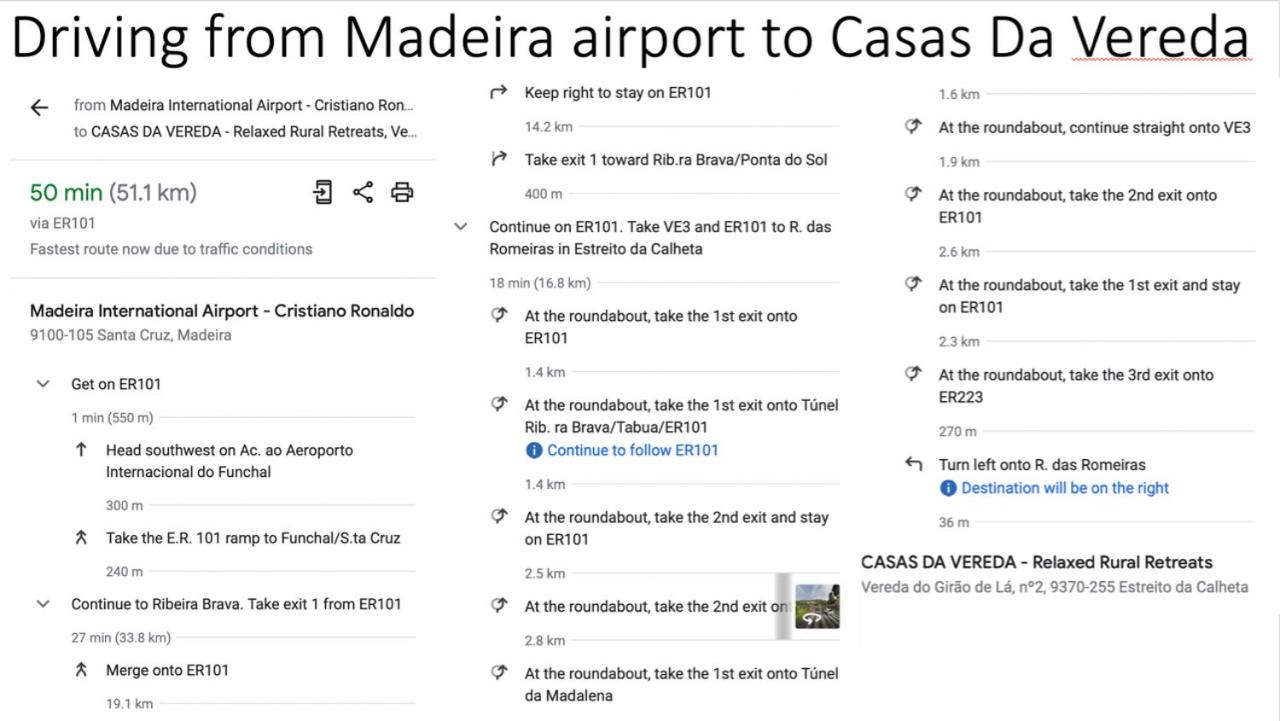
Task: Click the info icon beside Continue to follow ER101
Action: point(534,450)
